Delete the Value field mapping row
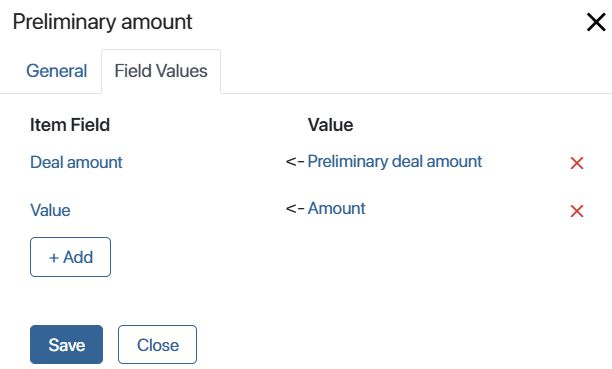 [576, 211]
